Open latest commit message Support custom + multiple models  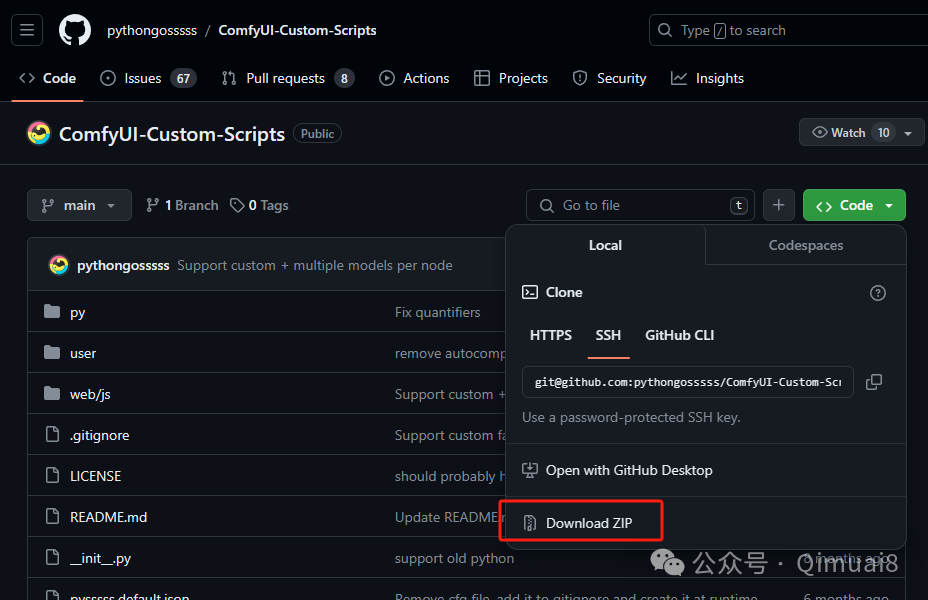tap(315, 265)
